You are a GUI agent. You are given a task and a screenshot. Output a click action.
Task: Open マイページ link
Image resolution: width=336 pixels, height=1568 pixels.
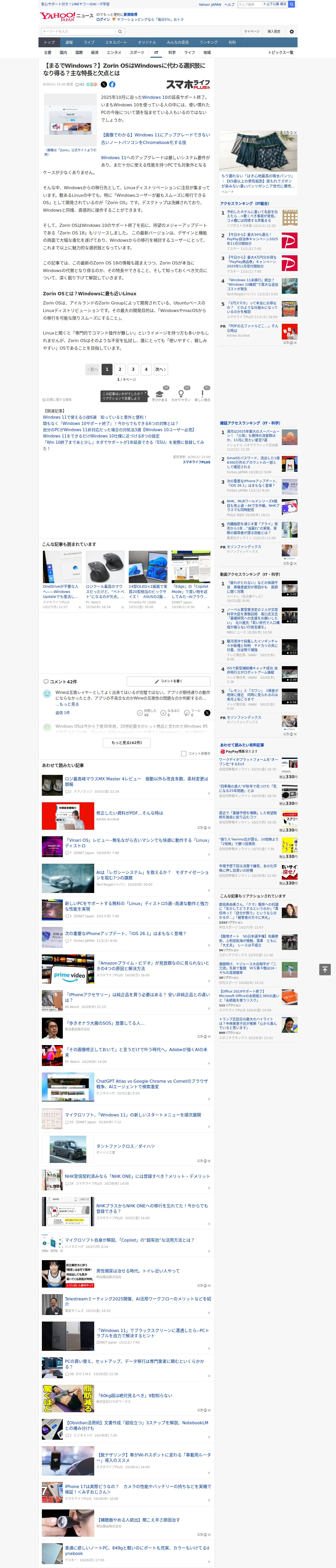point(251,32)
